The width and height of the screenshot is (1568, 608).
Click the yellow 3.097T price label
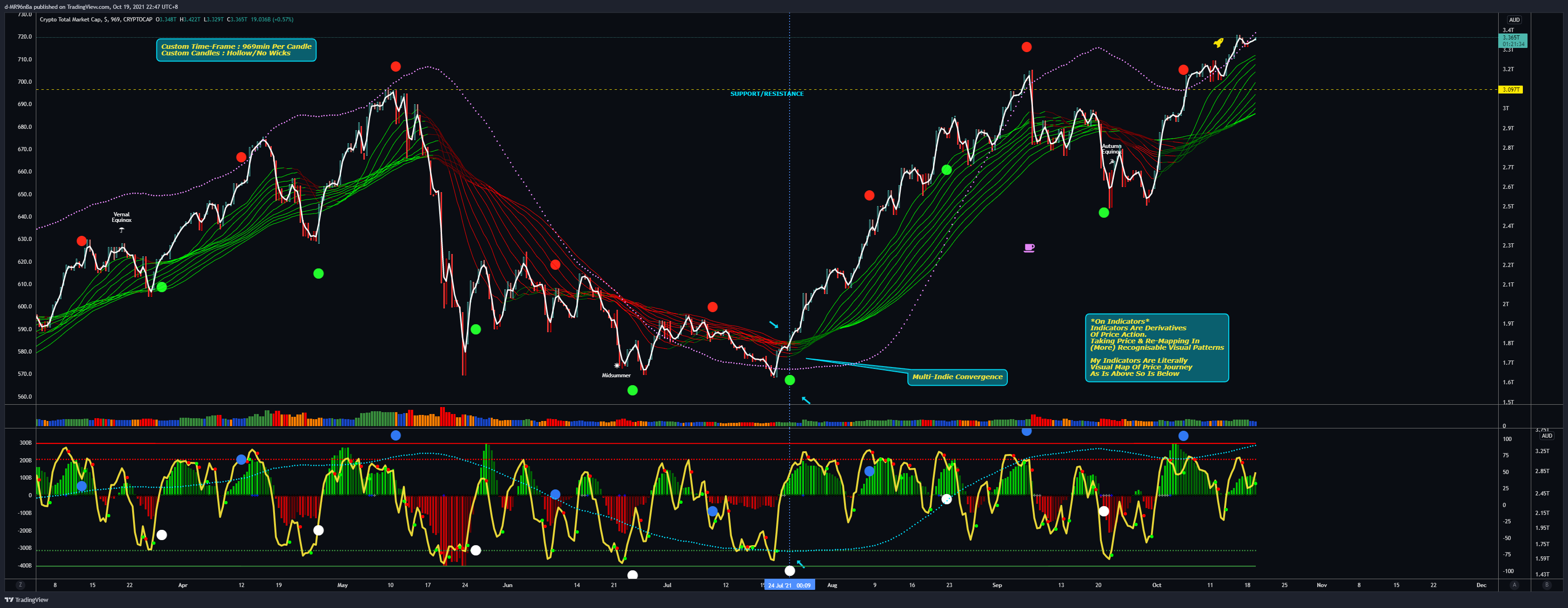tap(1510, 89)
